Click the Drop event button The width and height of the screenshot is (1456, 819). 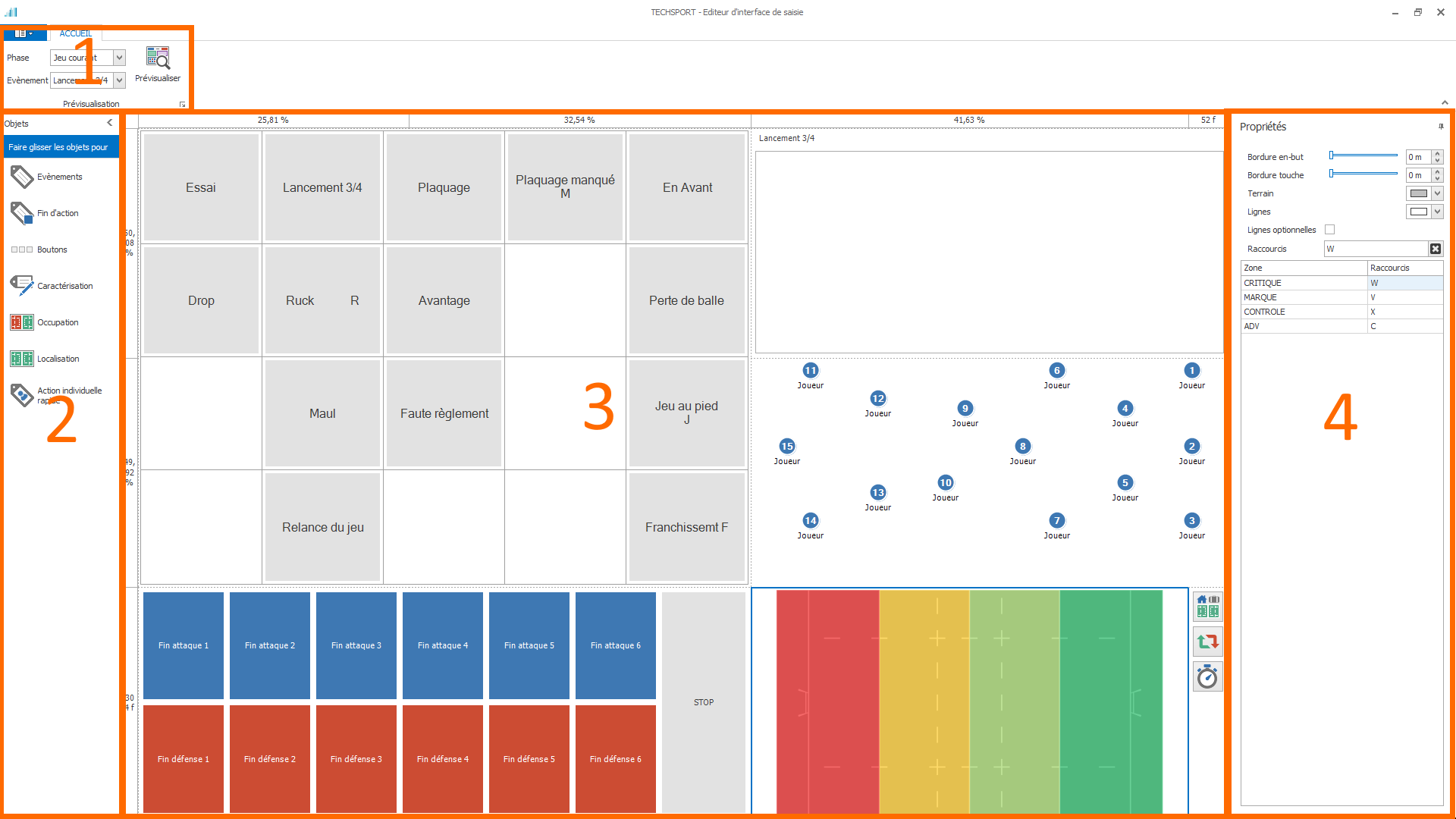coord(201,300)
